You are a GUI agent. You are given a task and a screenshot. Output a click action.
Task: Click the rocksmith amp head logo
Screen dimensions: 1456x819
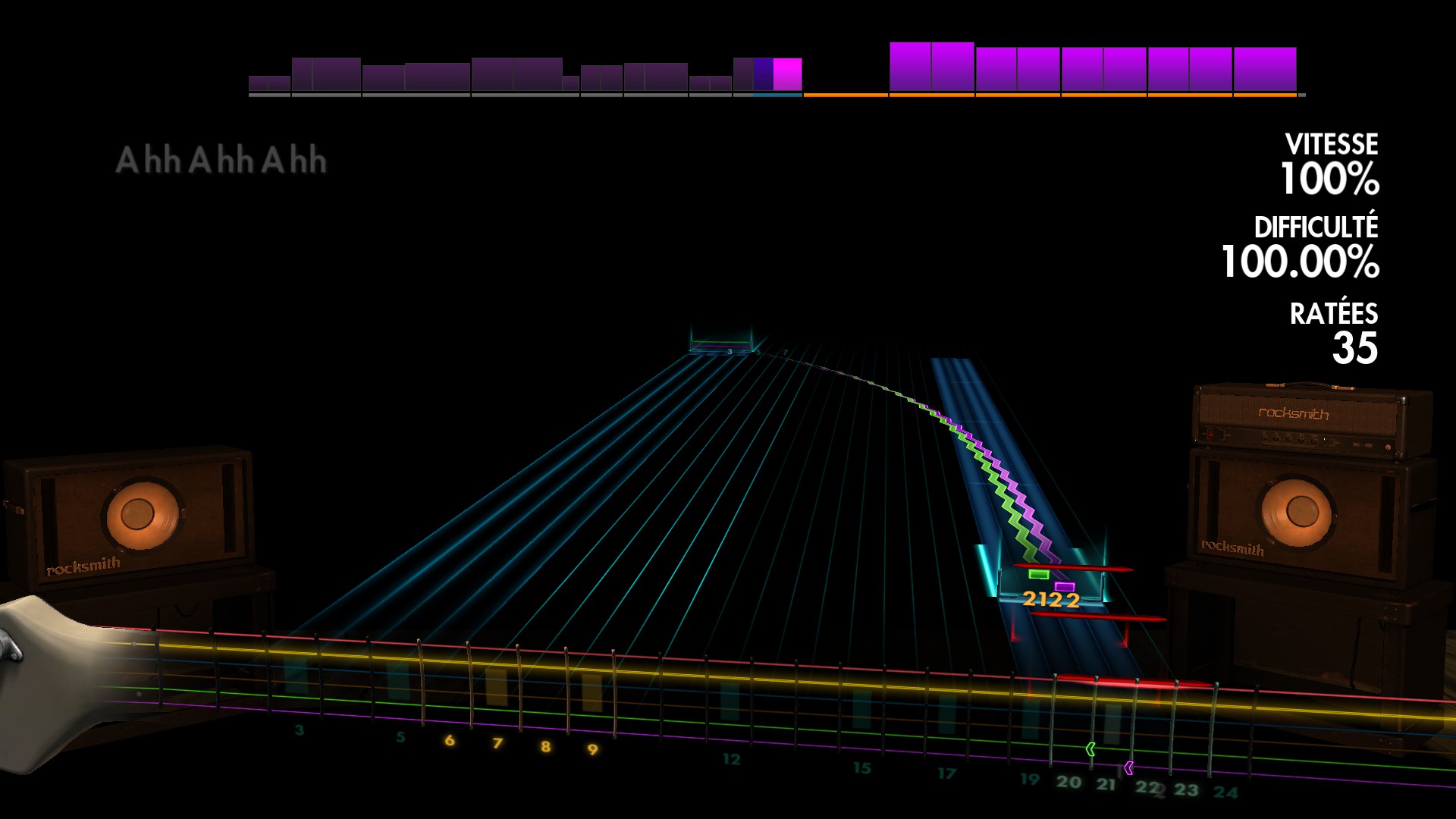tap(1293, 413)
